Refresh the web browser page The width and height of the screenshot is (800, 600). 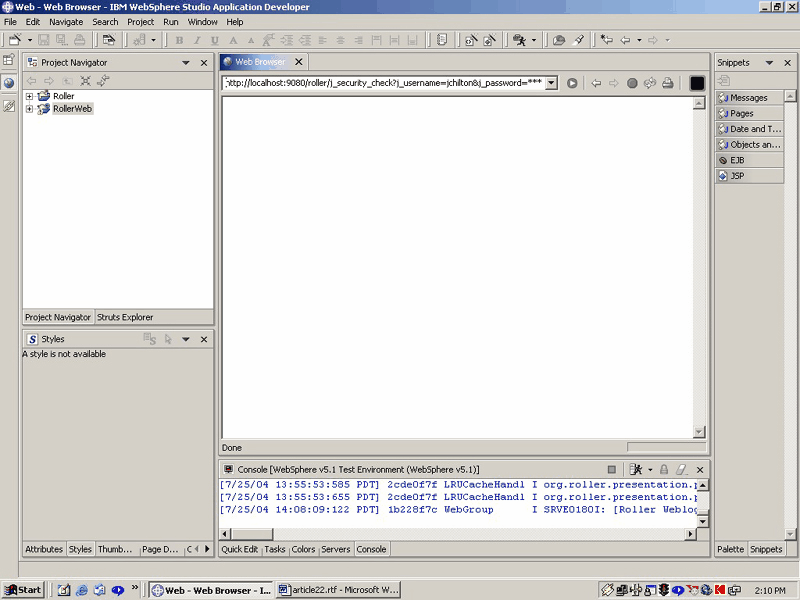point(649,83)
